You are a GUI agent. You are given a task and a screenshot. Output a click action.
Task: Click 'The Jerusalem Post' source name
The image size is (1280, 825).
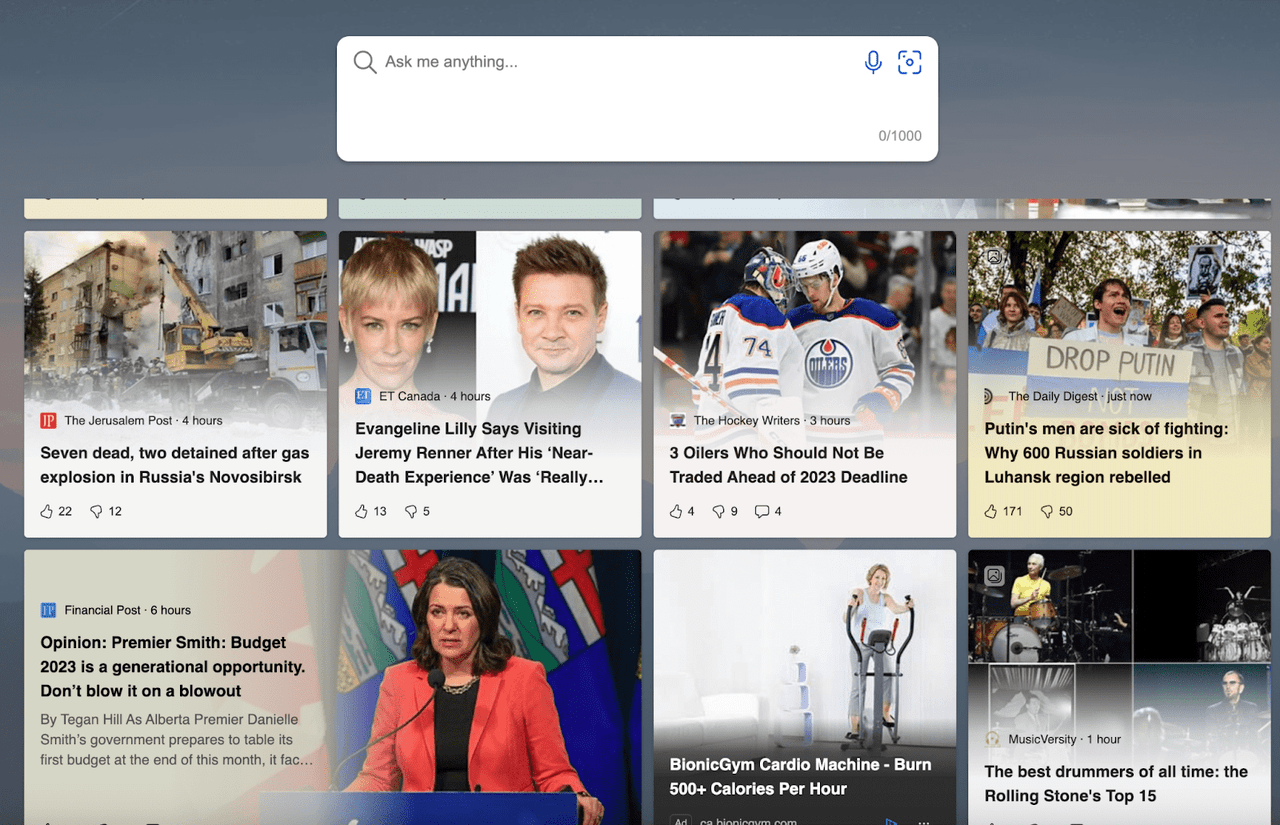[x=118, y=421]
